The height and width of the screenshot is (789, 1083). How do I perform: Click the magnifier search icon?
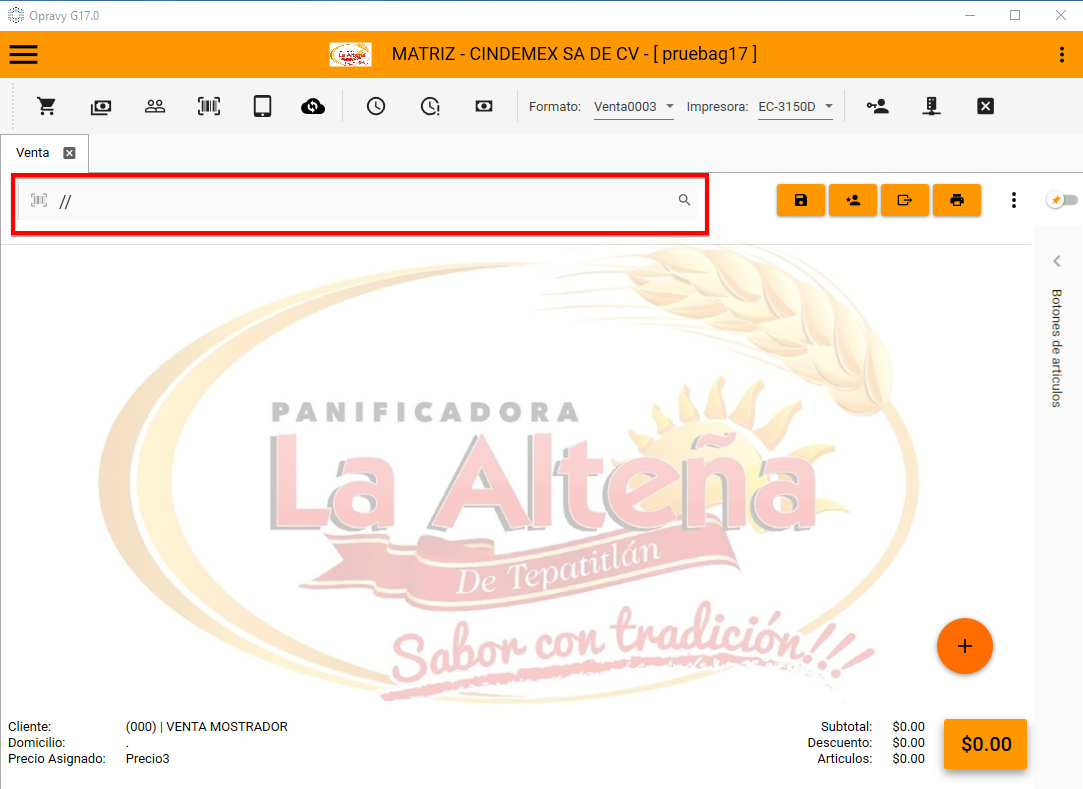(x=684, y=200)
